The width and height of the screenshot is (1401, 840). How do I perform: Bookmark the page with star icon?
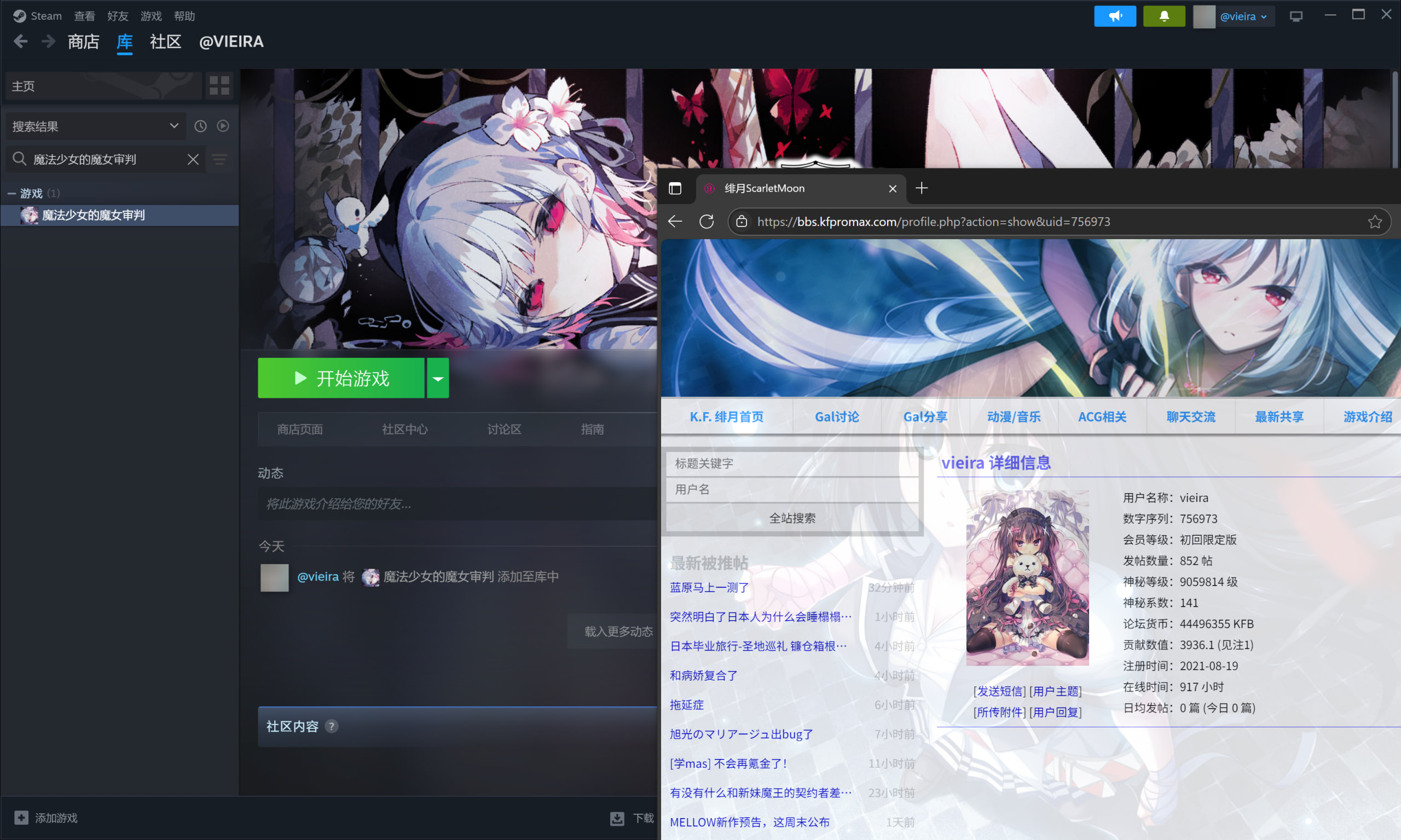tap(1374, 221)
